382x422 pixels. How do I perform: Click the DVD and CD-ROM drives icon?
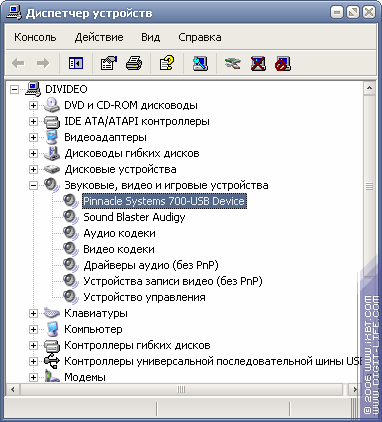[x=52, y=105]
